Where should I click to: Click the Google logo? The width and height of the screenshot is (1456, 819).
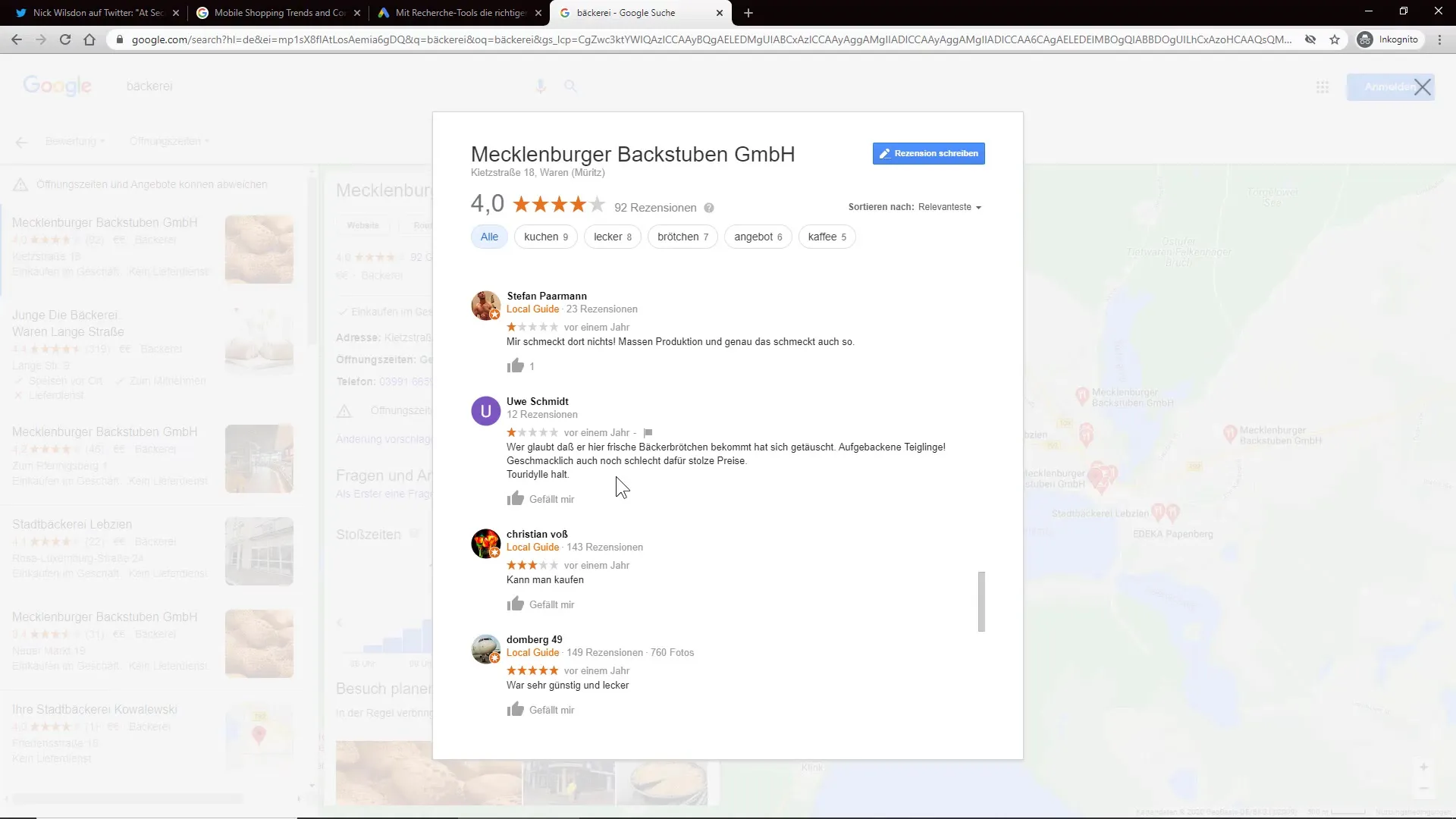tap(58, 86)
